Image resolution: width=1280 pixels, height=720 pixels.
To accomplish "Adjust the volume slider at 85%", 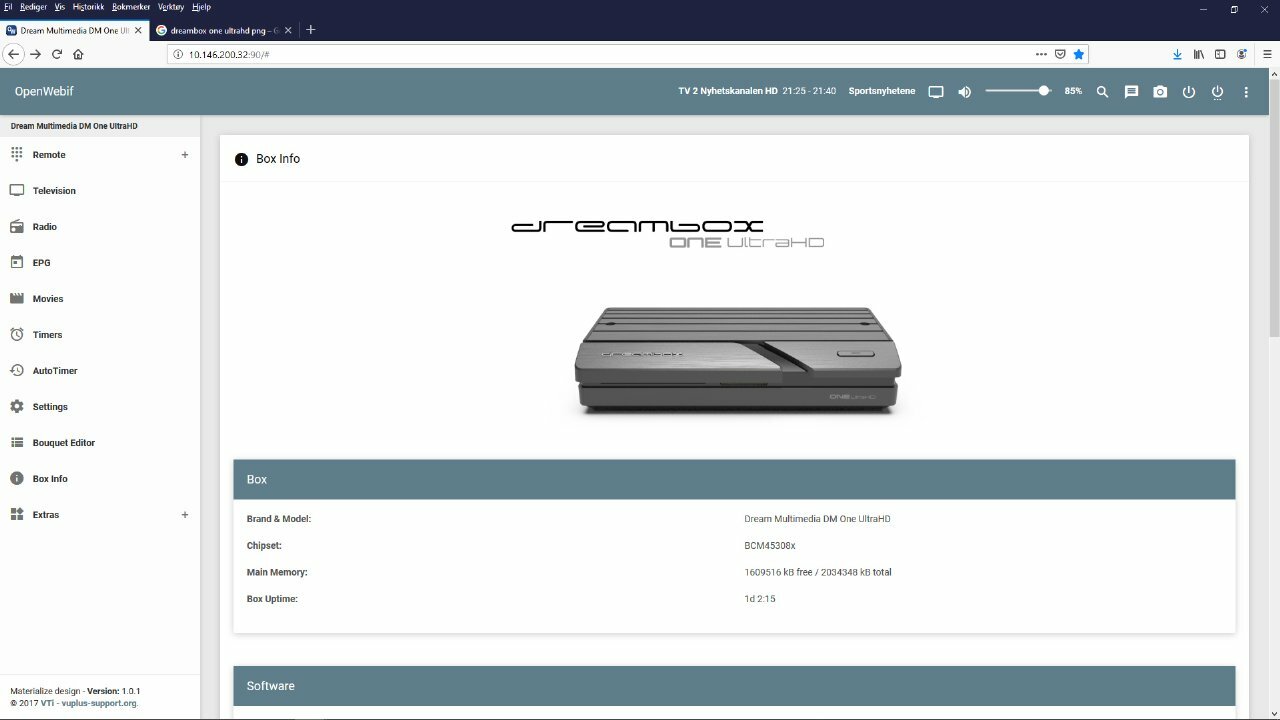I will (1043, 91).
